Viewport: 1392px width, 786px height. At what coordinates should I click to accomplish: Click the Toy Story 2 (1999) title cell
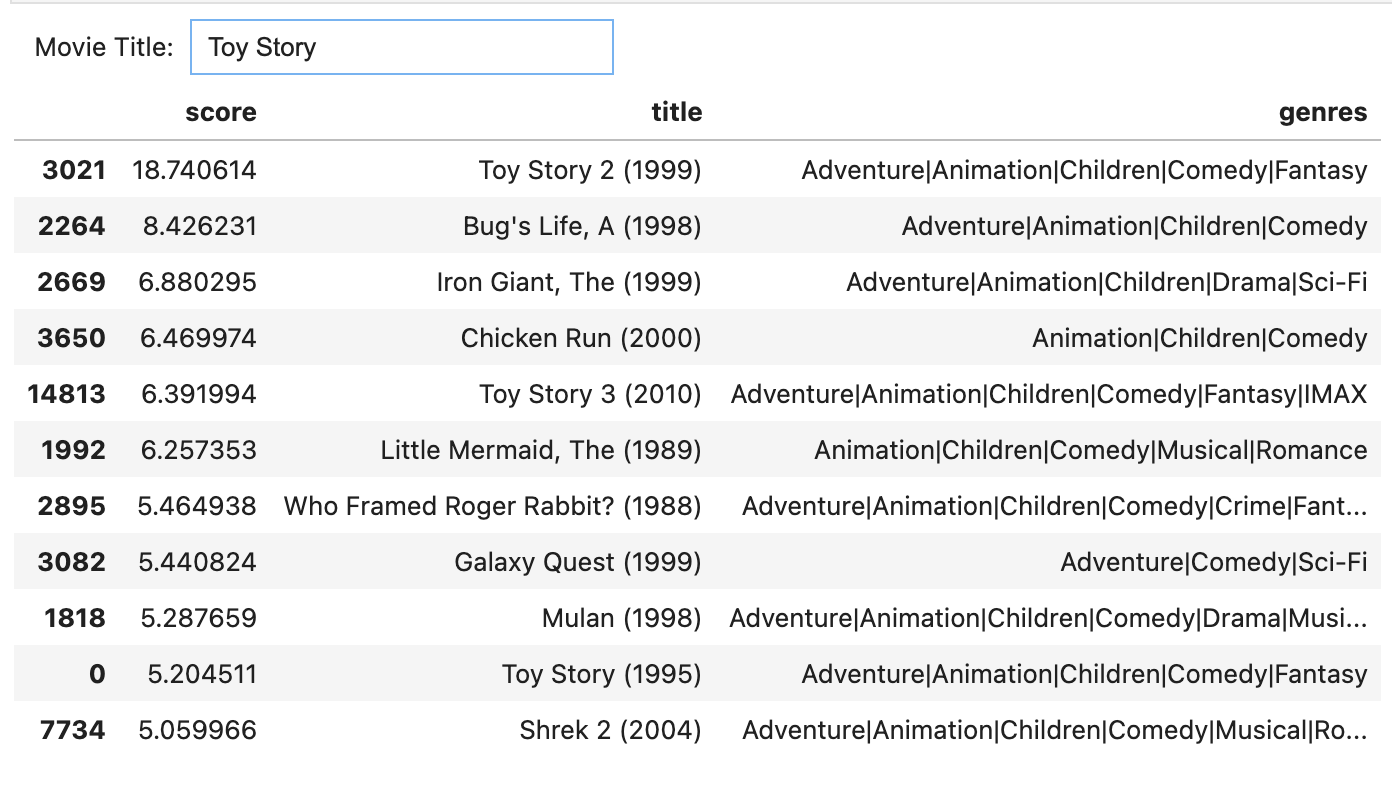pyautogui.click(x=590, y=170)
